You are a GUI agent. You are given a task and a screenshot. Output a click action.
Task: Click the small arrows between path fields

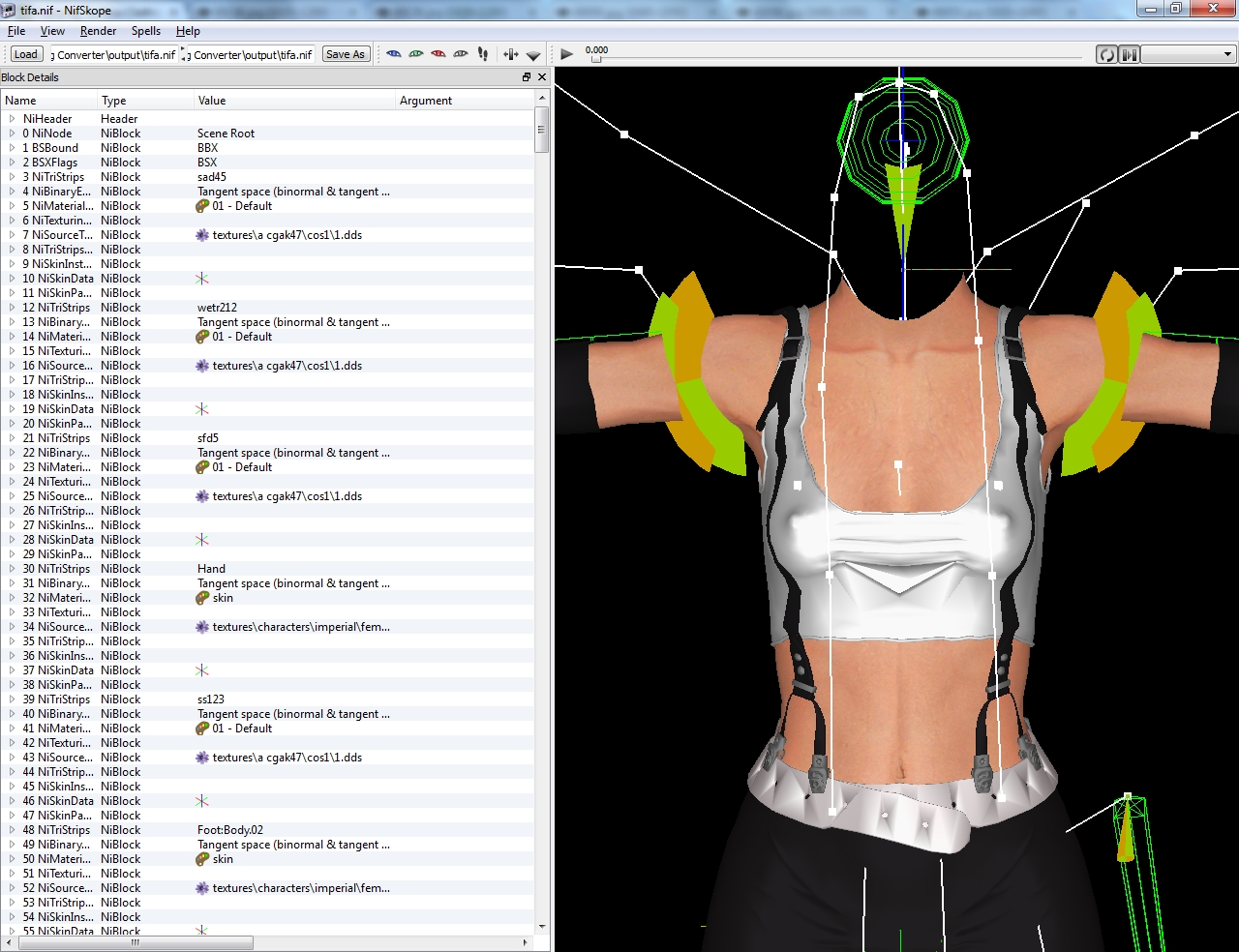click(x=184, y=55)
